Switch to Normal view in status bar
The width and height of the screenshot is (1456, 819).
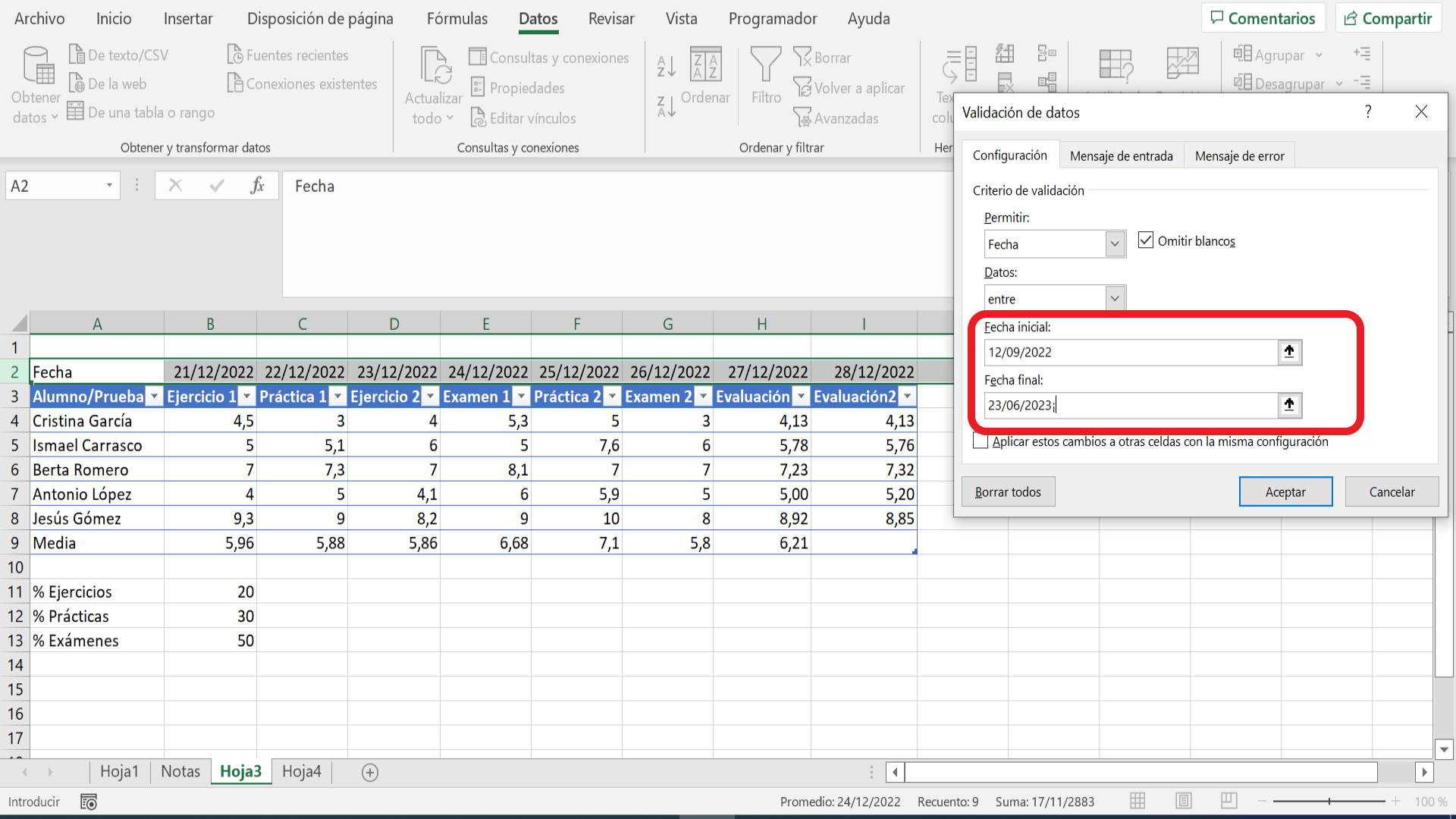1137,801
